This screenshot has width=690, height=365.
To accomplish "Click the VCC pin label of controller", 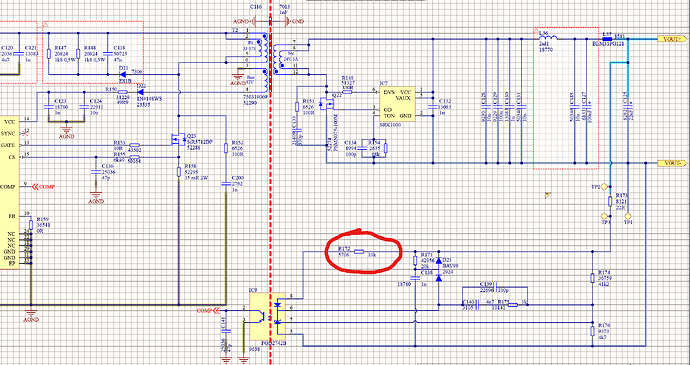I will 9,121.
